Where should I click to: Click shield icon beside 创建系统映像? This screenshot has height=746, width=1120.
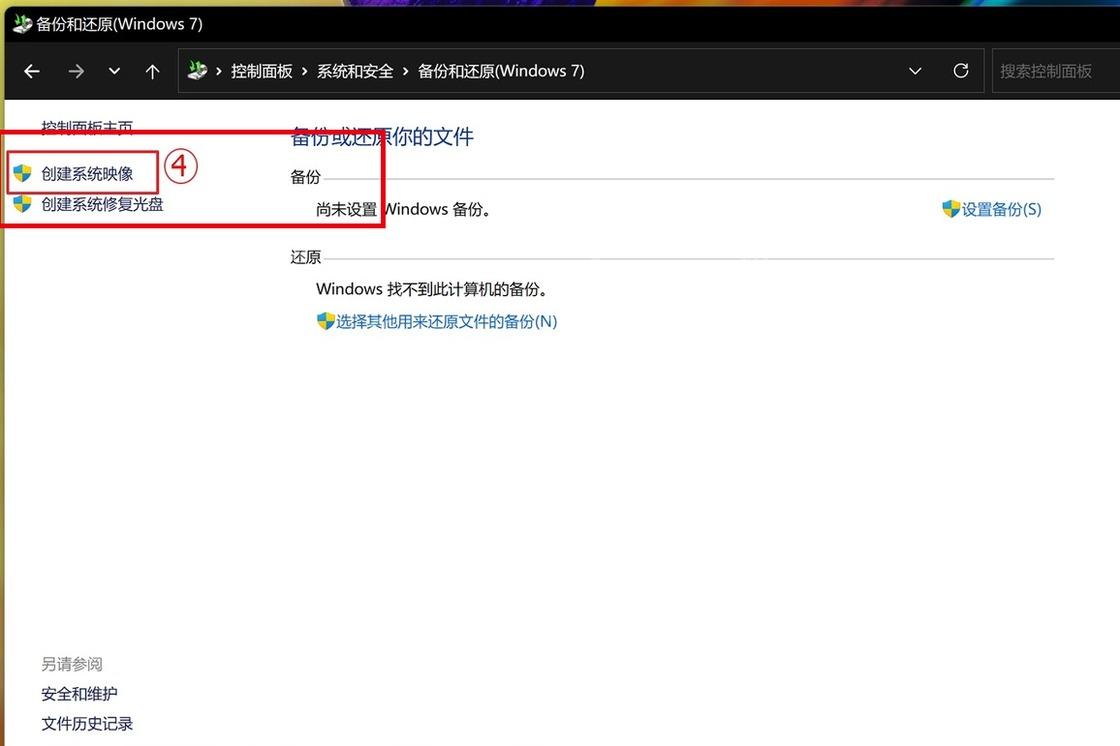[x=22, y=173]
